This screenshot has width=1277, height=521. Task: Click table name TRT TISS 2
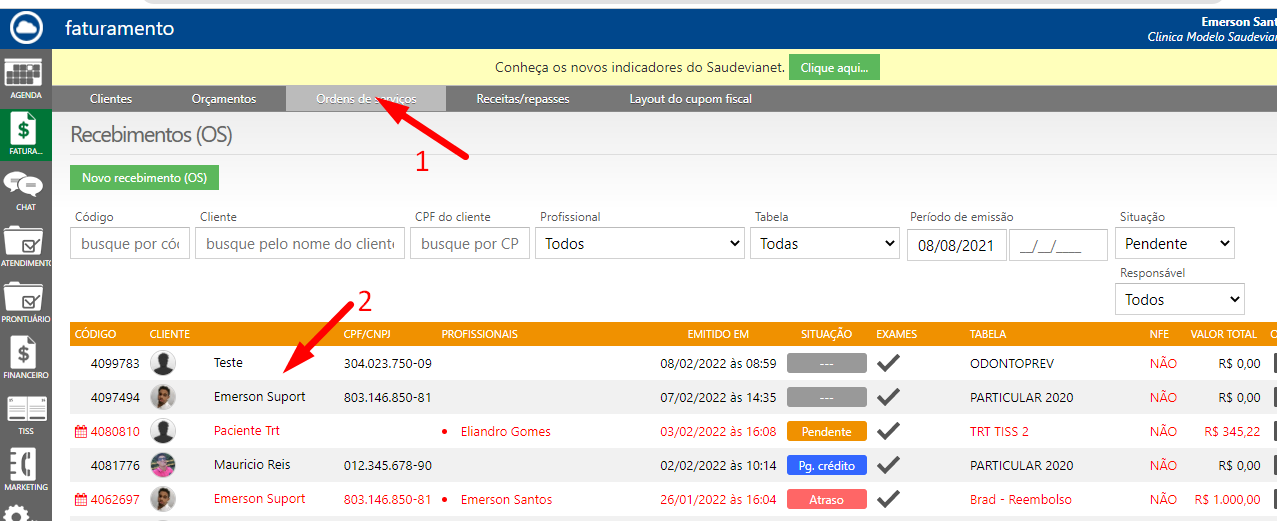coord(999,431)
